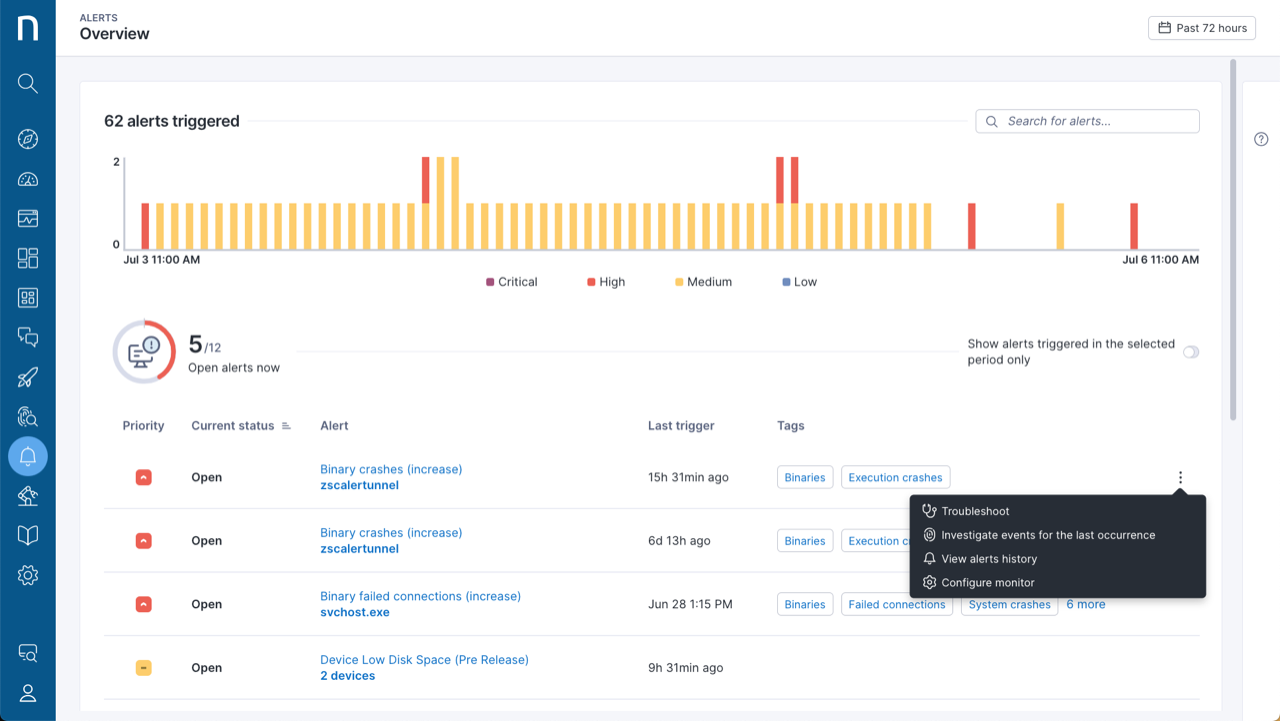1280x721 pixels.
Task: Open the help question mark on the right edge
Action: coord(1261,139)
